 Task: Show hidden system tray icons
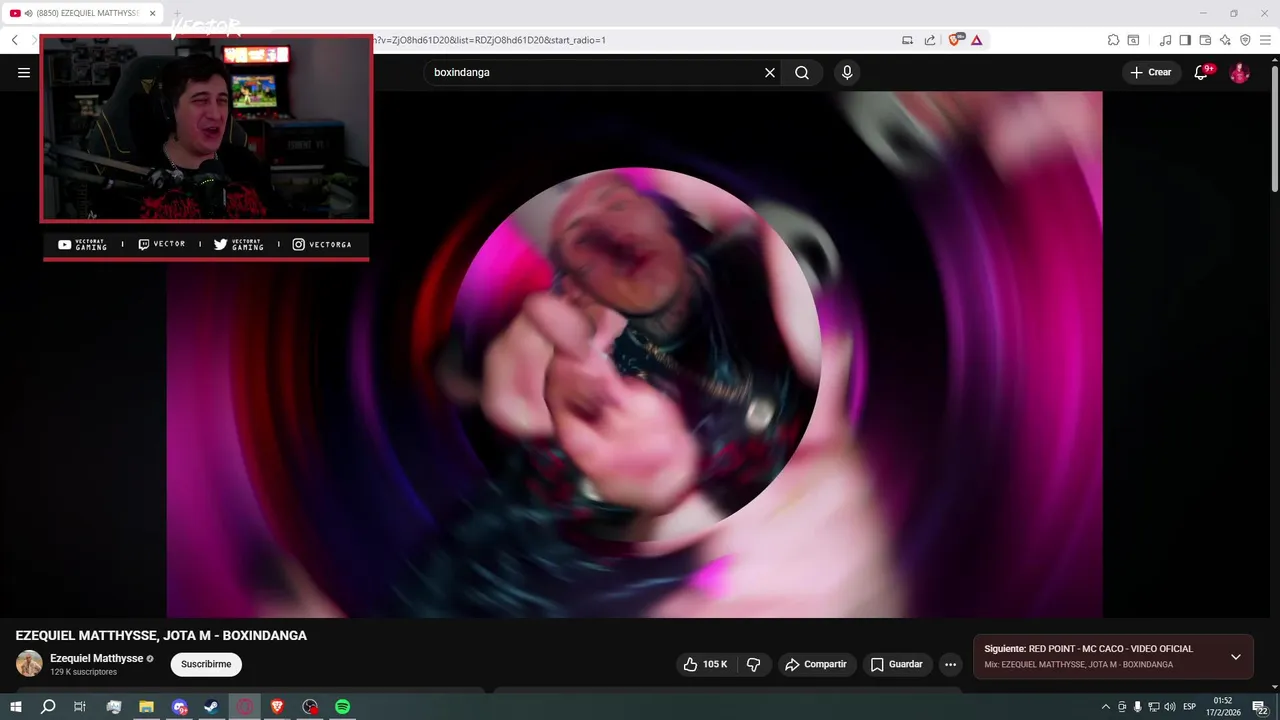[1106, 707]
